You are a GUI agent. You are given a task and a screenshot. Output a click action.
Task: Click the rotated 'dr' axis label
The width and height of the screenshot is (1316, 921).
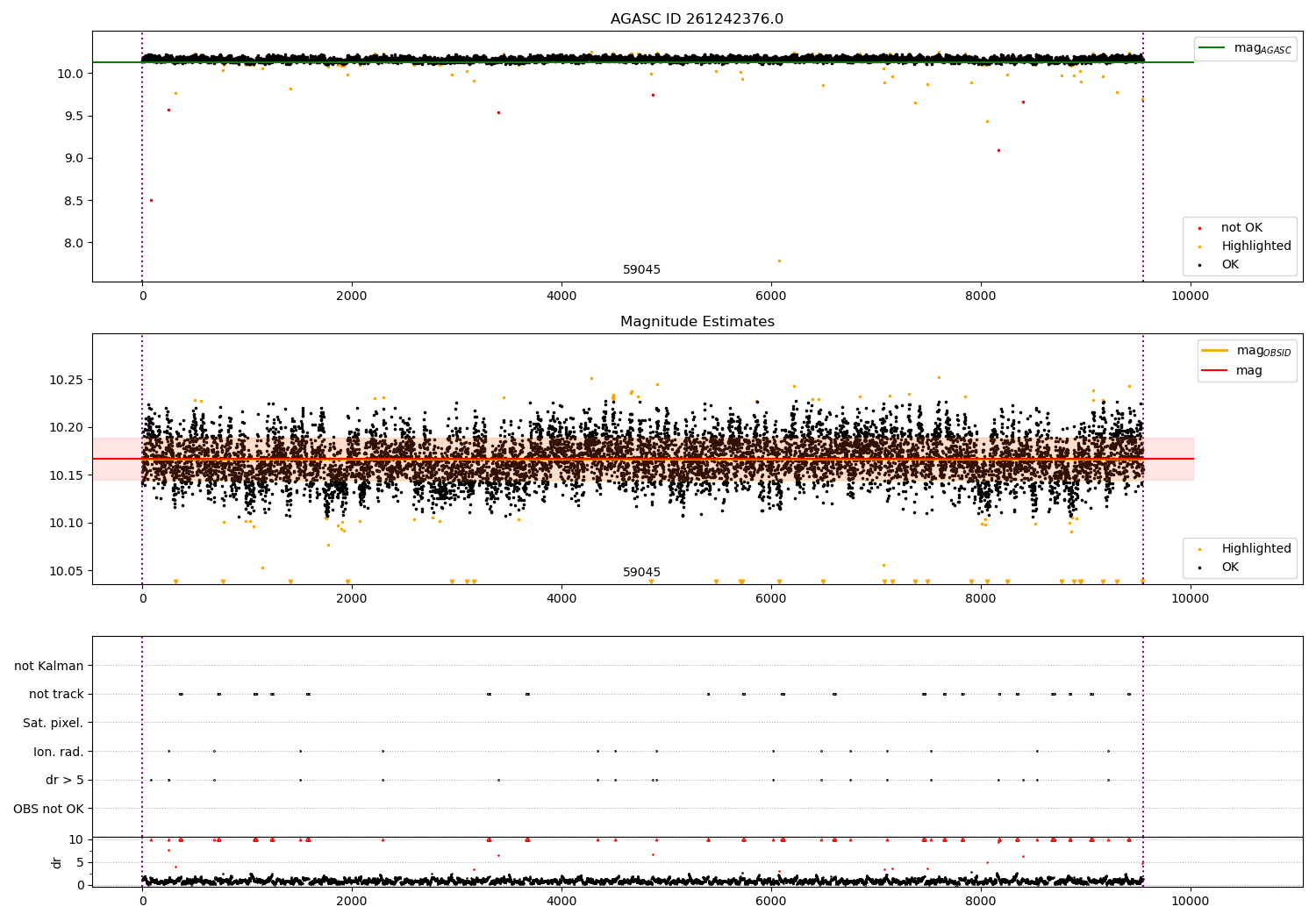tap(57, 862)
